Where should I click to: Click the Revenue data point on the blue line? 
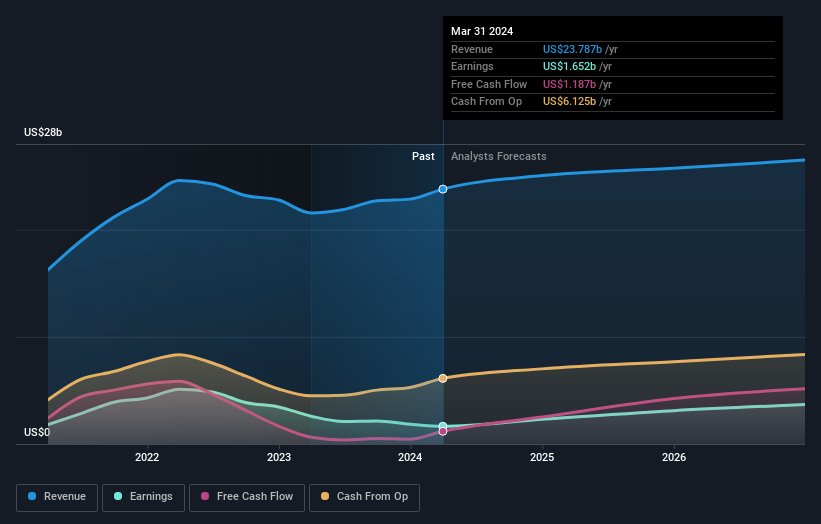click(x=443, y=189)
